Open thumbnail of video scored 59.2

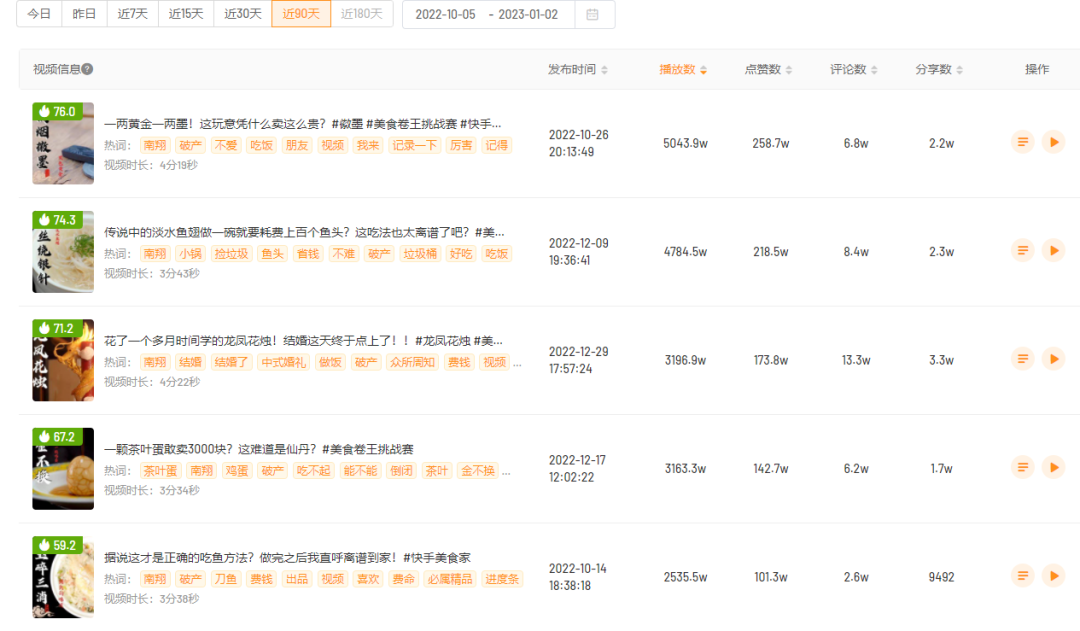coord(63,577)
